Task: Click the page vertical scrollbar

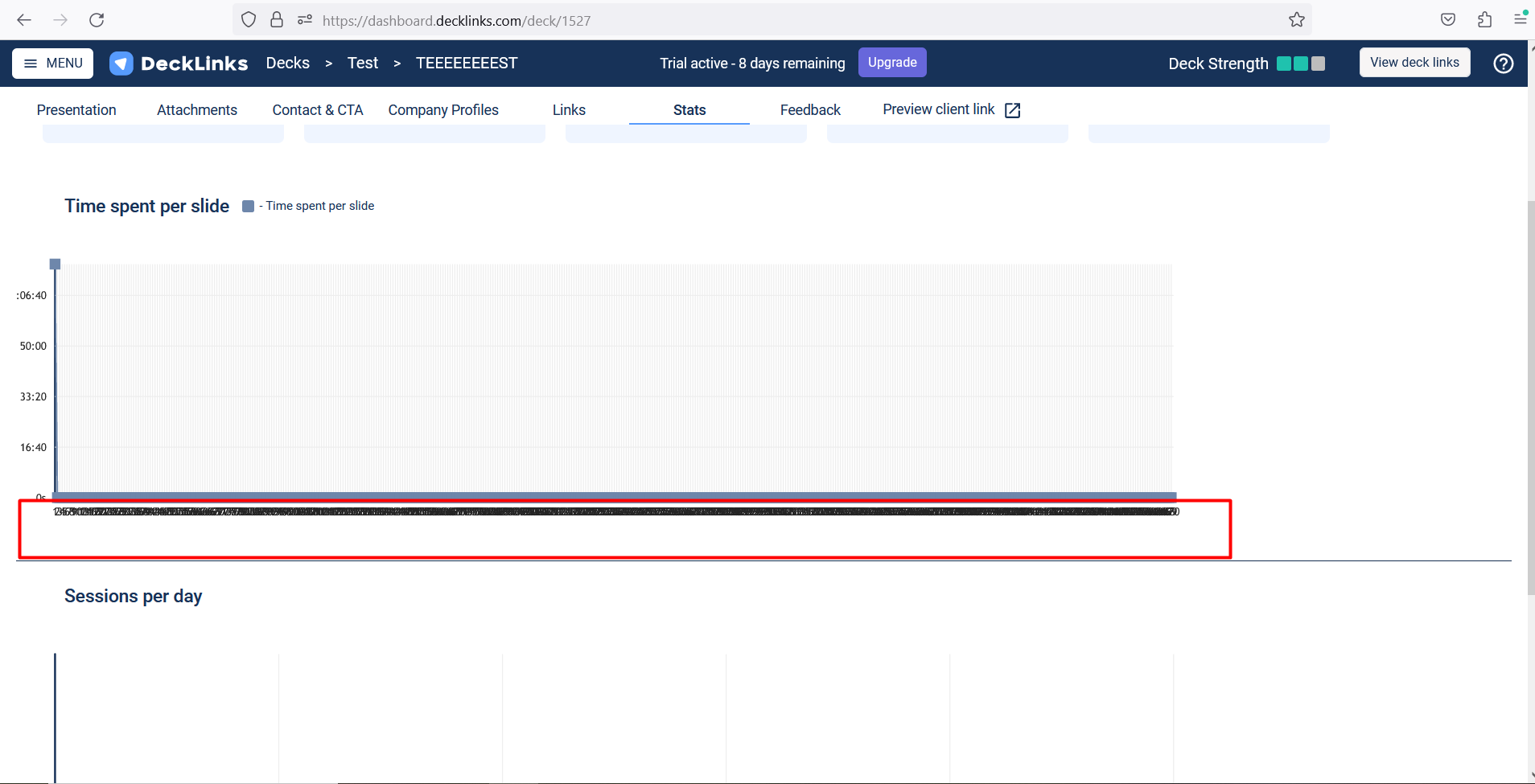Action: pos(1531,398)
